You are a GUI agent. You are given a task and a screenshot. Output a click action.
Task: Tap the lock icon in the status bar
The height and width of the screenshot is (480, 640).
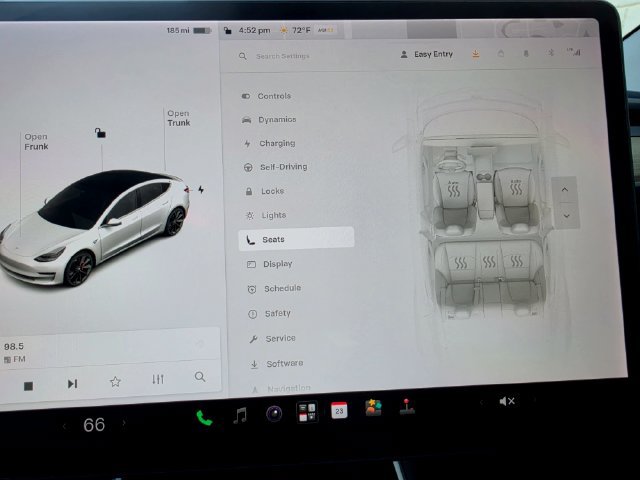point(228,31)
